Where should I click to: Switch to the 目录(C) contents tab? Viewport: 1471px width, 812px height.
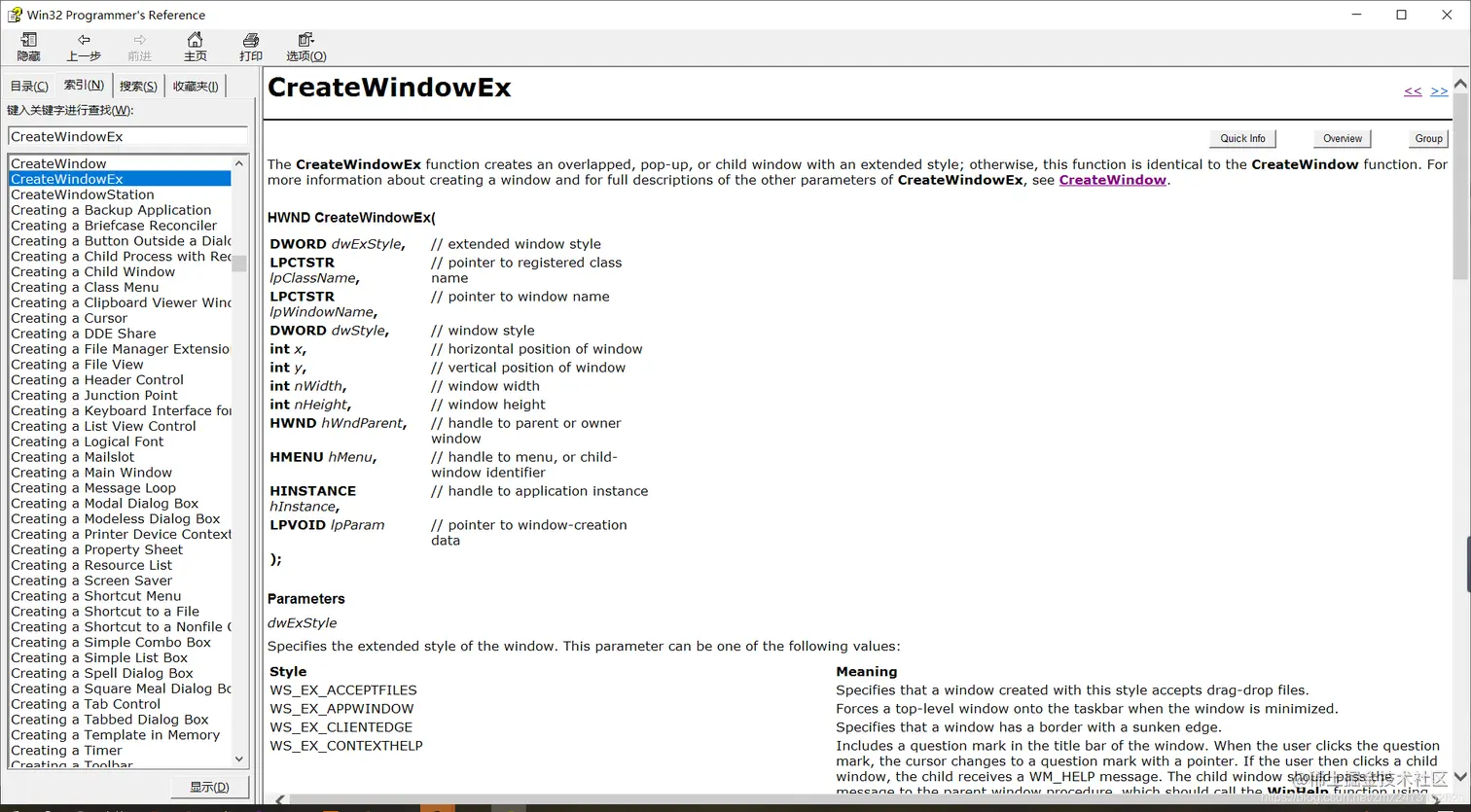(29, 87)
